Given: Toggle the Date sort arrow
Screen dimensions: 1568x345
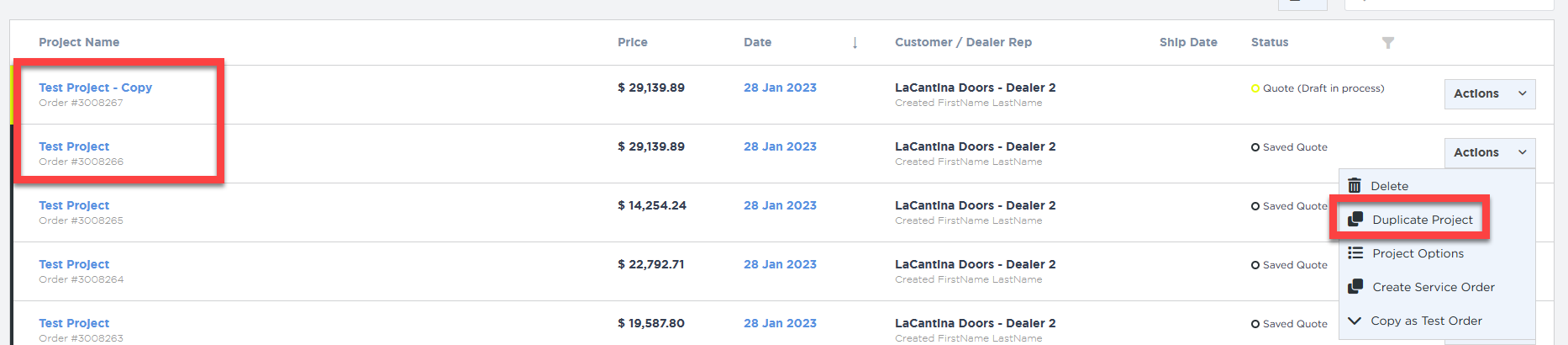Looking at the screenshot, I should (855, 43).
